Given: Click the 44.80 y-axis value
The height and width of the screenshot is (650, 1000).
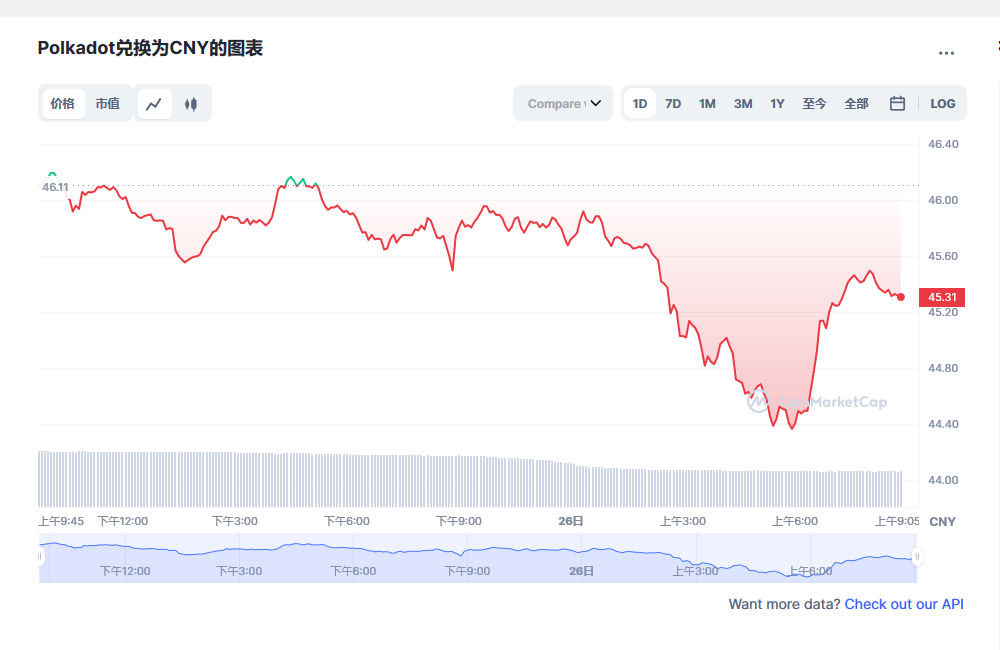Looking at the screenshot, I should pyautogui.click(x=943, y=368).
